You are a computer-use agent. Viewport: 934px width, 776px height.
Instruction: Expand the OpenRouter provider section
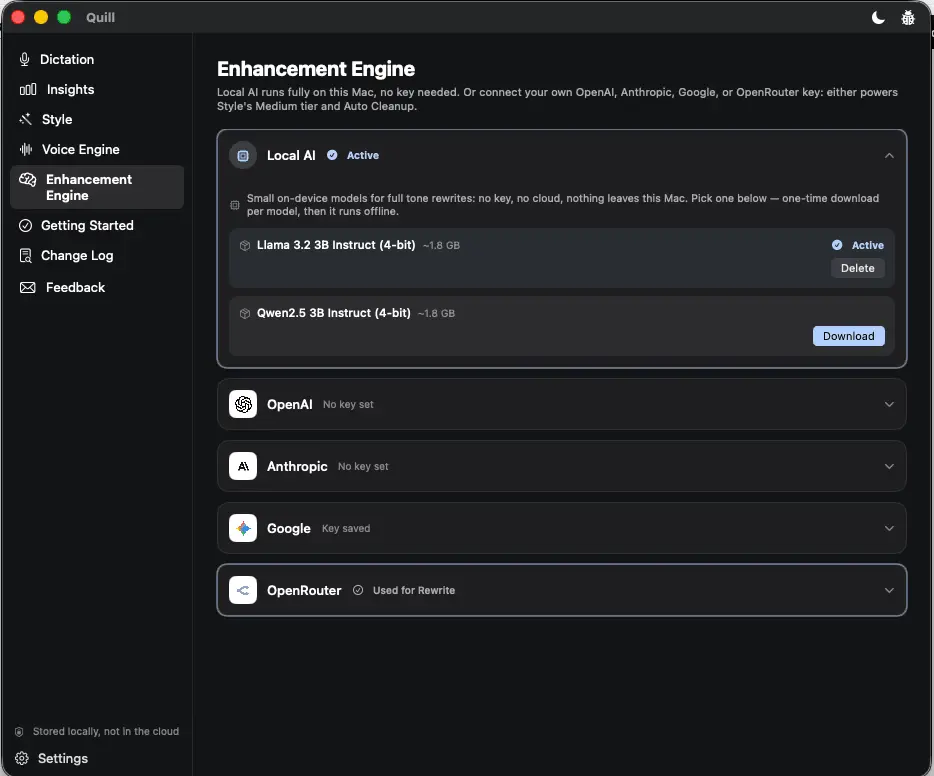click(x=889, y=590)
